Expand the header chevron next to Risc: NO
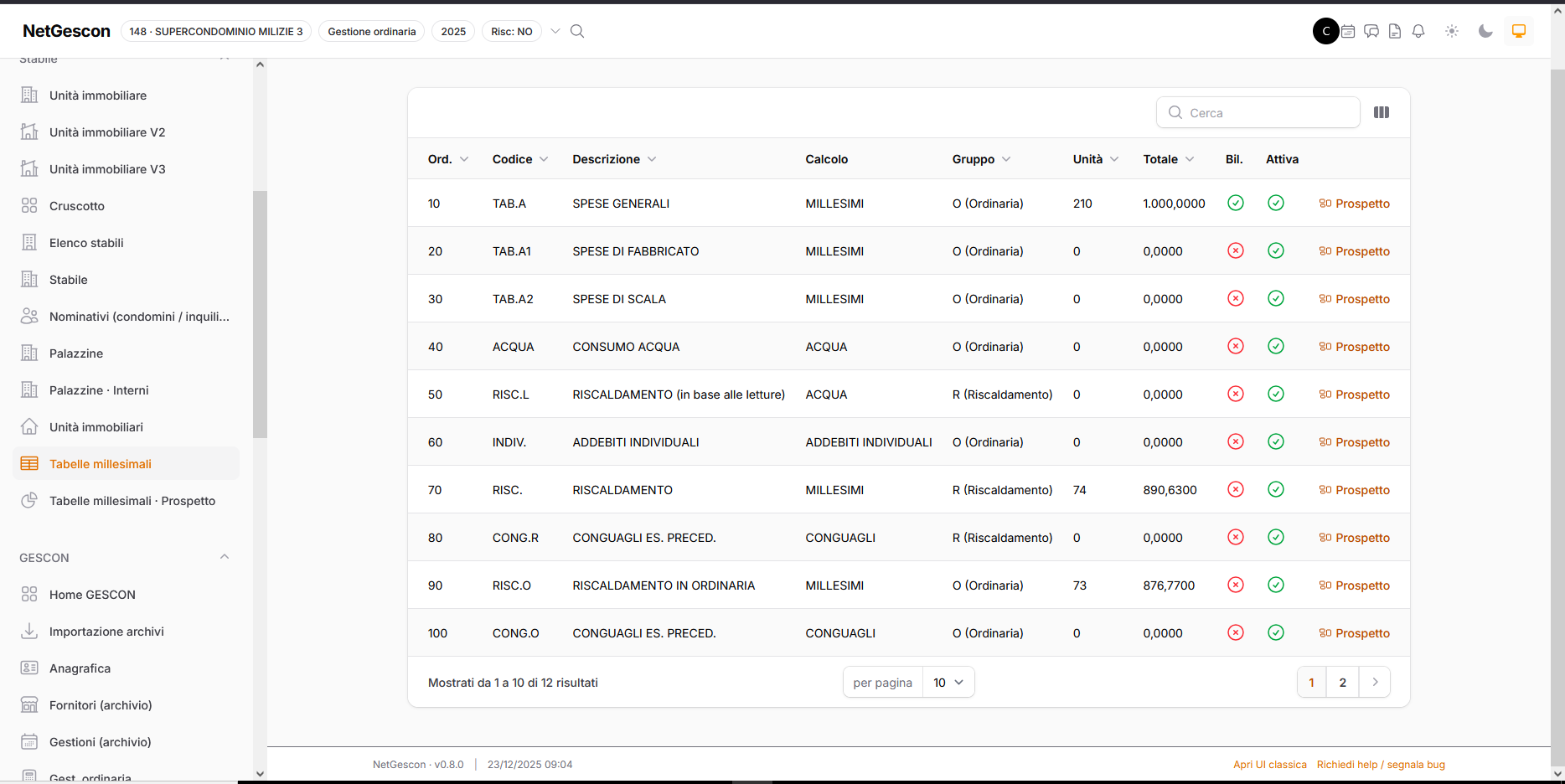Image resolution: width=1565 pixels, height=784 pixels. [x=555, y=31]
